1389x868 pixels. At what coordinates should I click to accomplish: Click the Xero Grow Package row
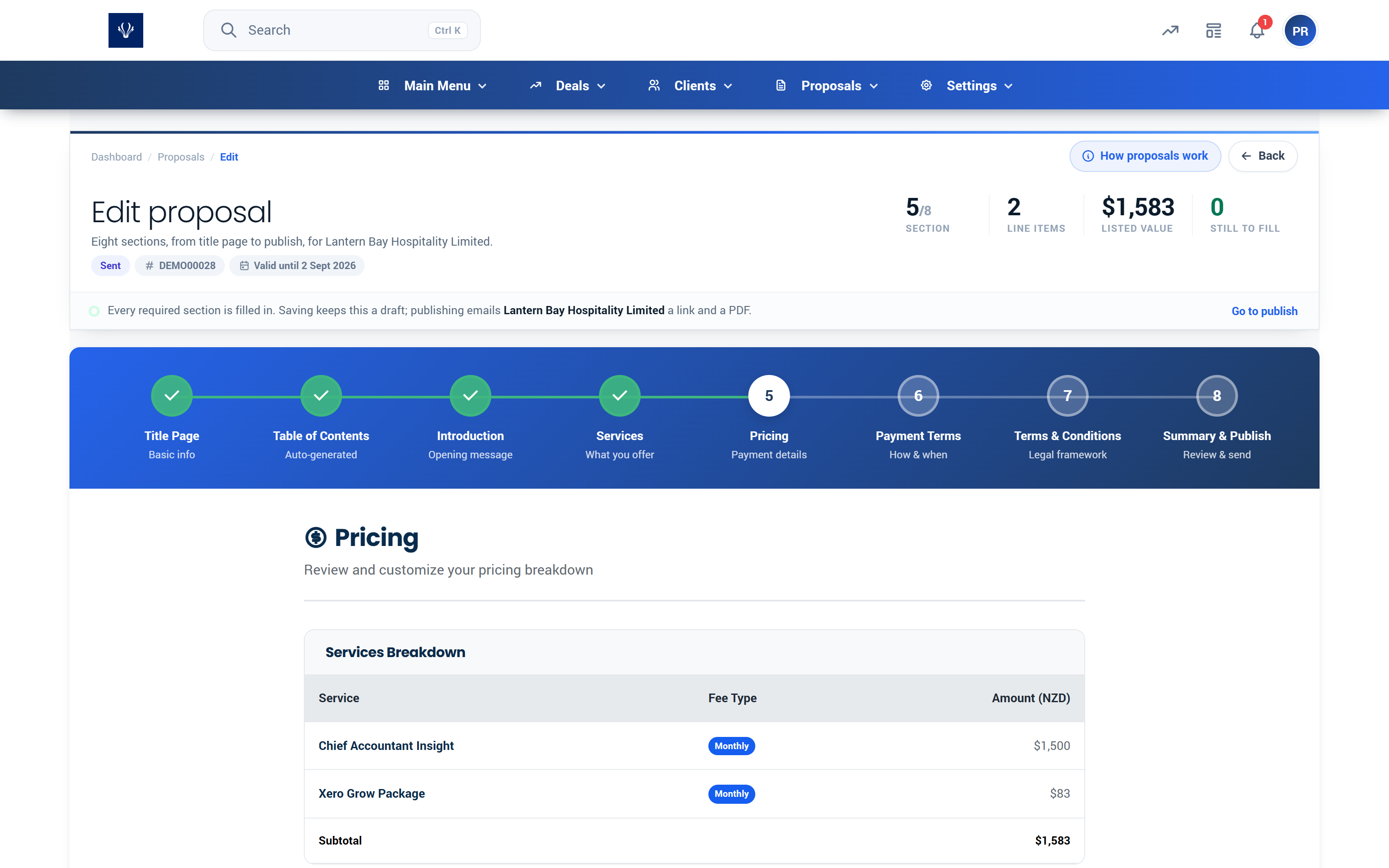pyautogui.click(x=694, y=793)
